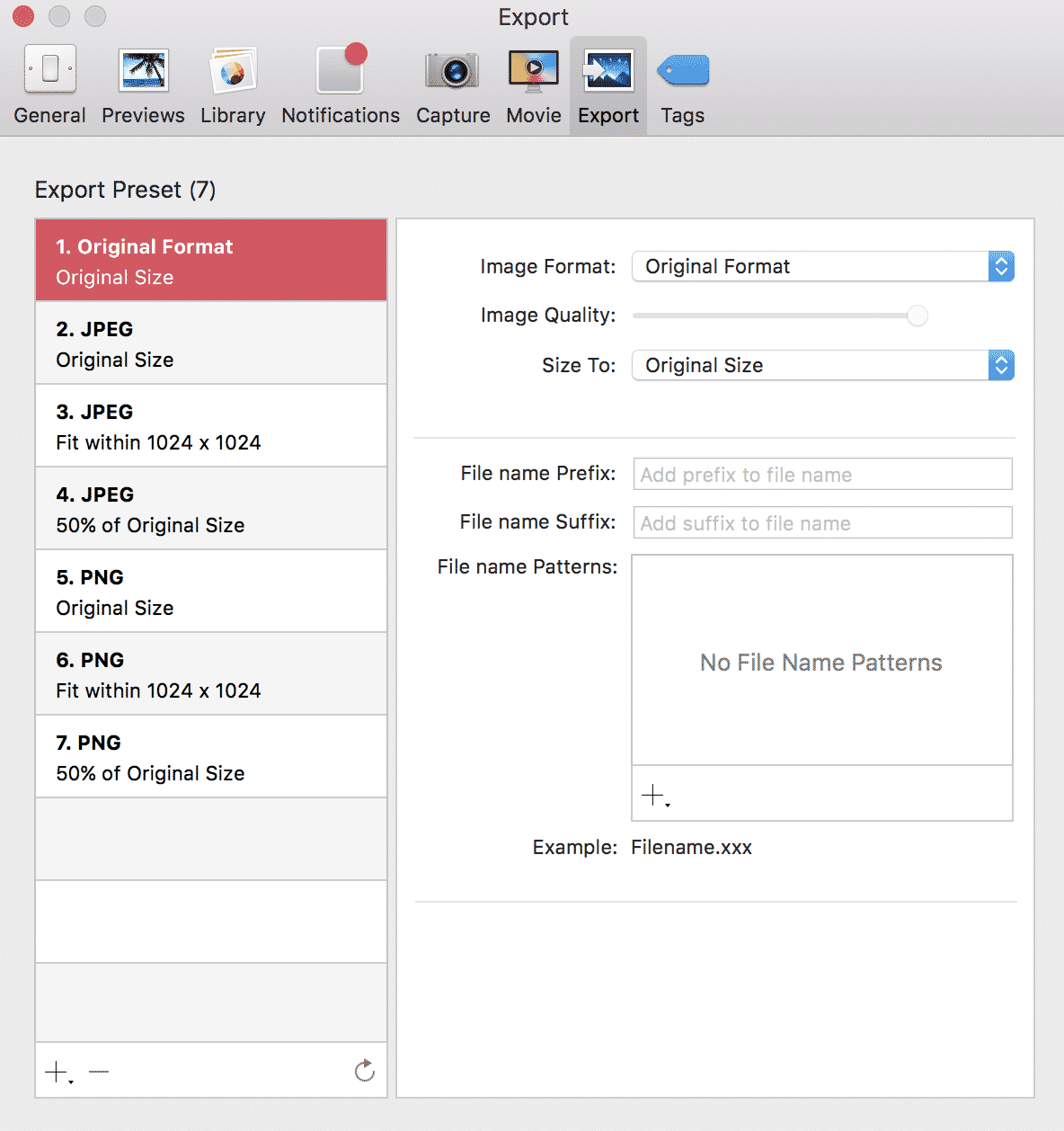Viewport: 1064px width, 1131px height.
Task: Open the Capture preferences pane
Action: [453, 86]
